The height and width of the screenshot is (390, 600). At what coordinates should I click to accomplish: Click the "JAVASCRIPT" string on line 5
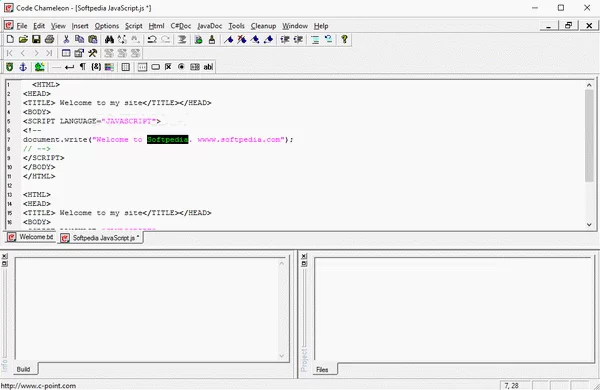pyautogui.click(x=129, y=121)
